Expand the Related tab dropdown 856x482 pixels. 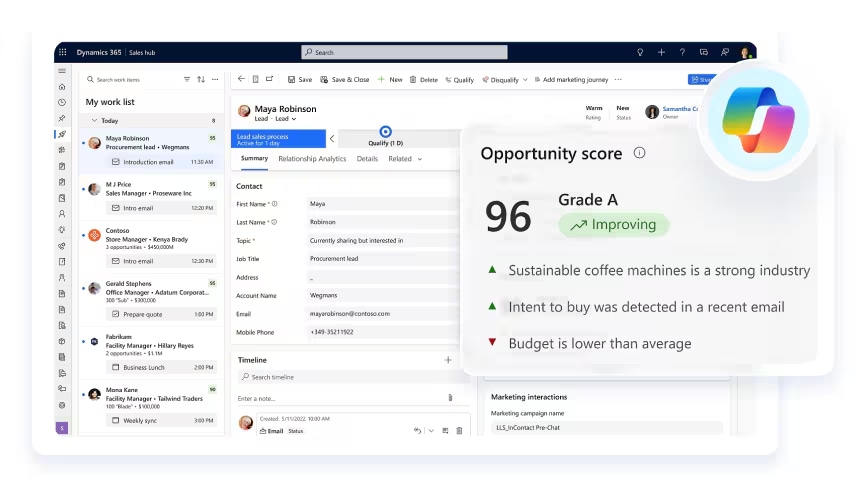419,159
